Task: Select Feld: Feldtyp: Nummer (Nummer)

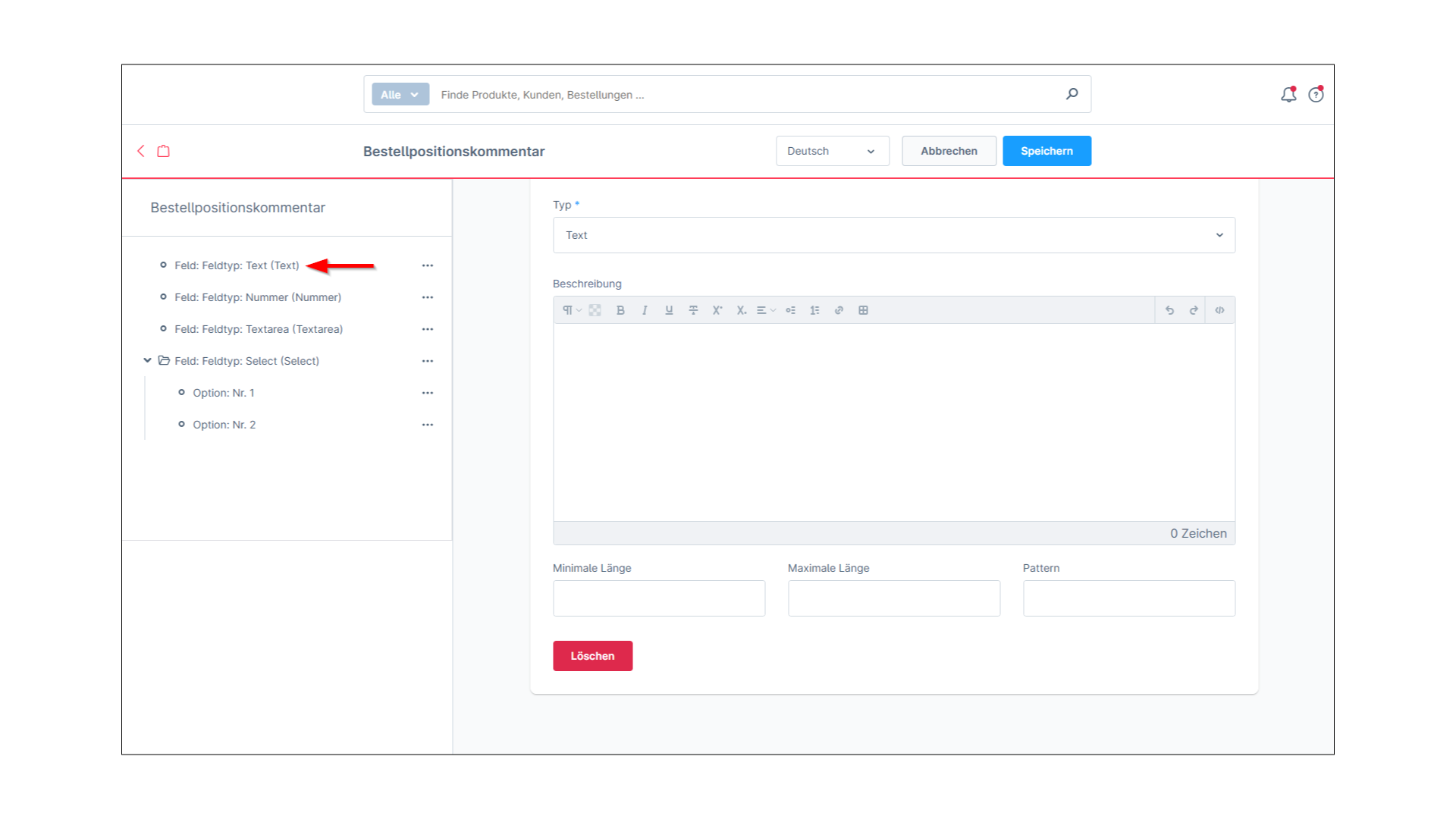Action: tap(258, 297)
